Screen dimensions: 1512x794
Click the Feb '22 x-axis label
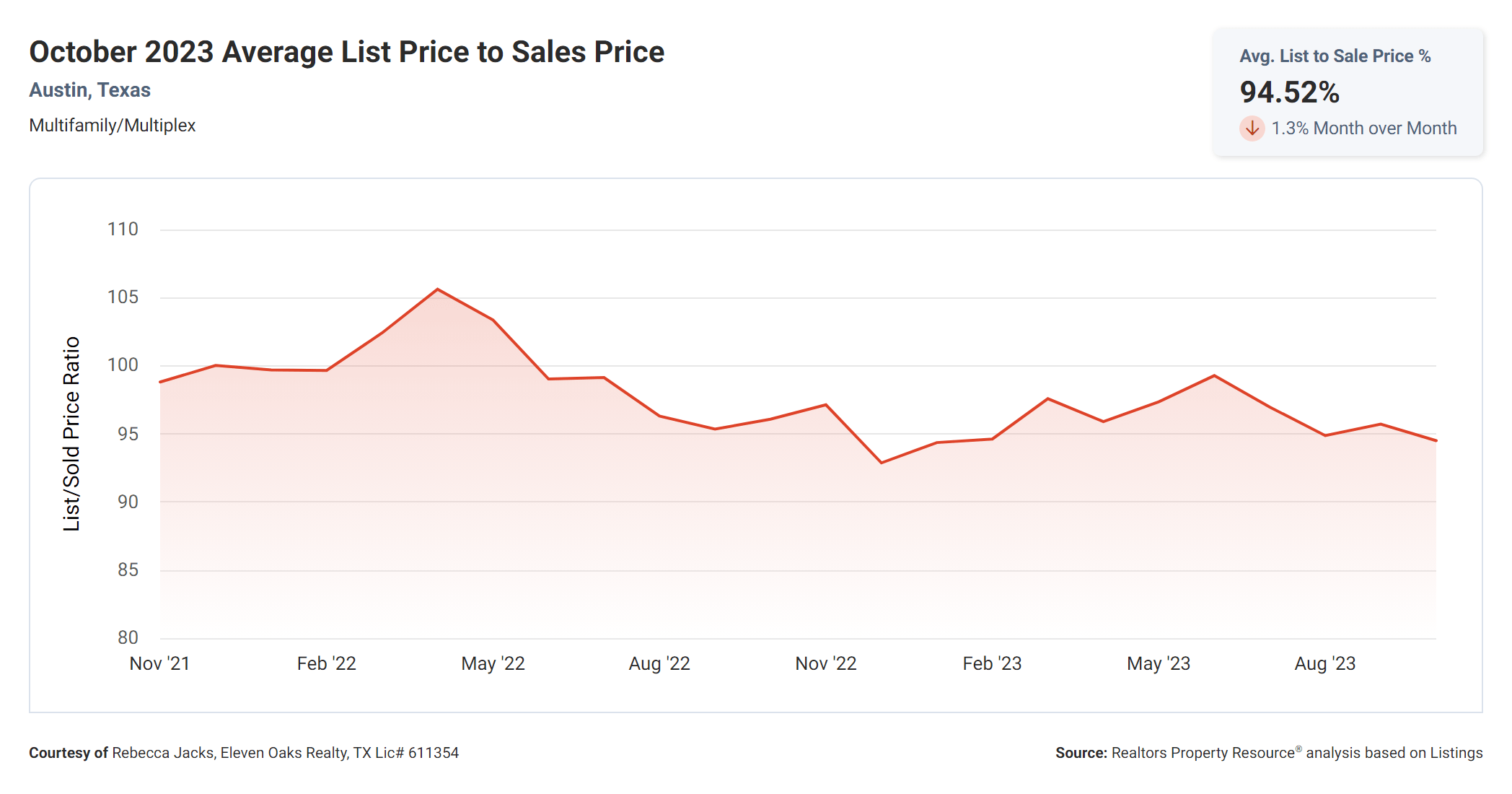pyautogui.click(x=326, y=663)
